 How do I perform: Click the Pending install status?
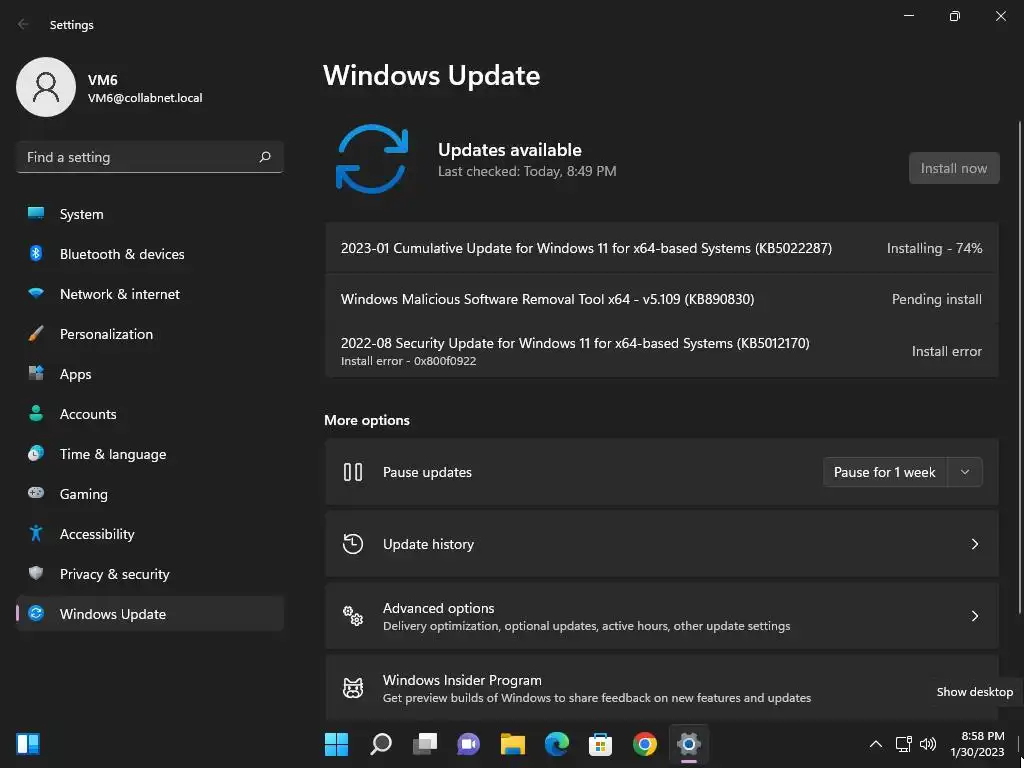click(x=936, y=299)
